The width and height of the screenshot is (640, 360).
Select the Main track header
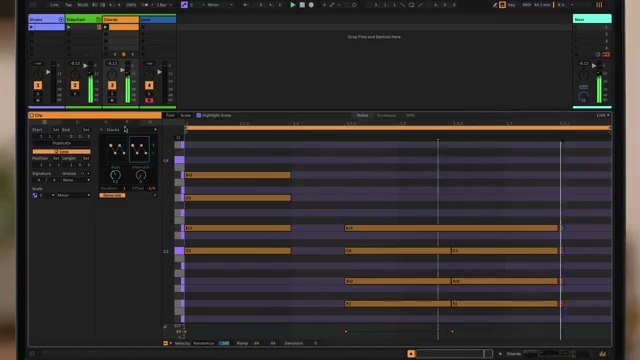[592, 19]
